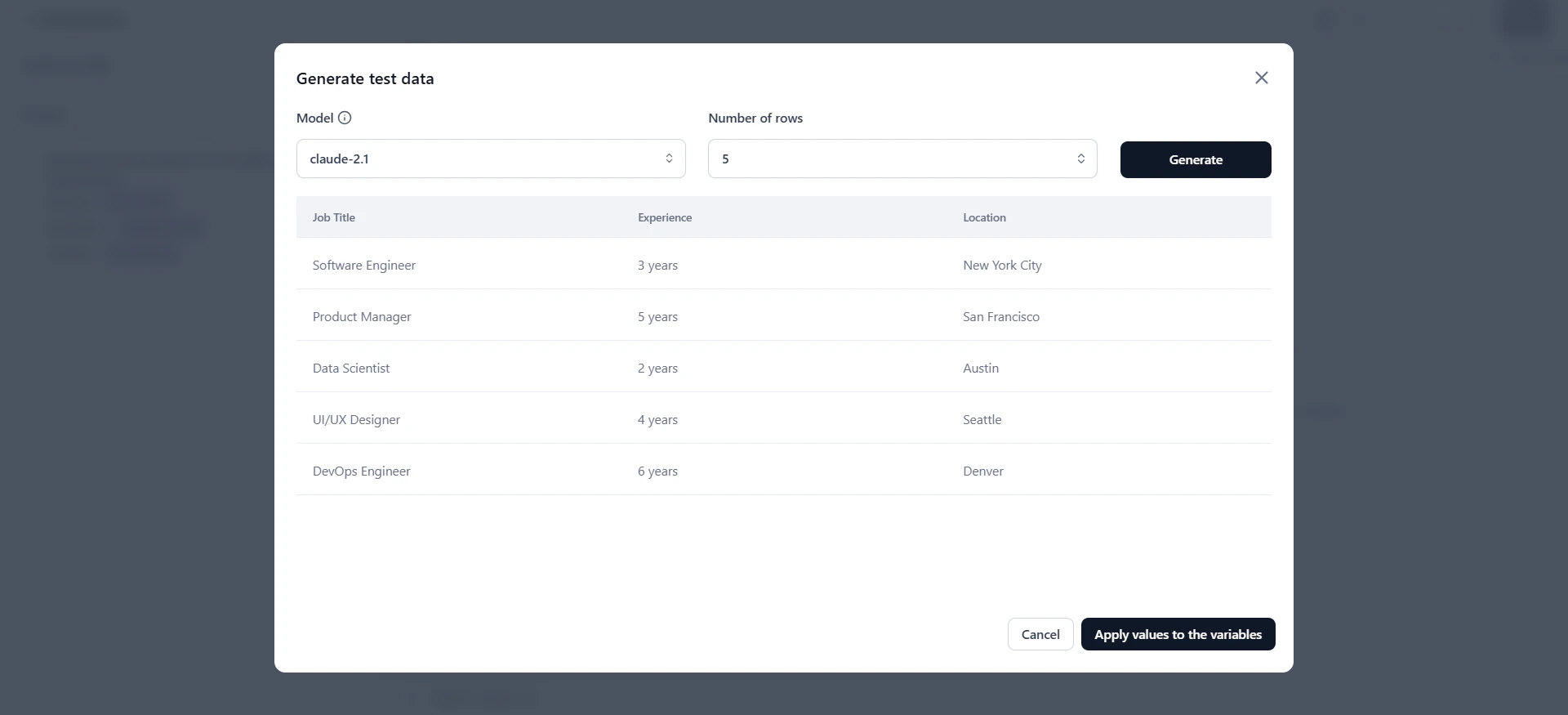
Task: Select the Product Manager row
Action: pos(362,316)
